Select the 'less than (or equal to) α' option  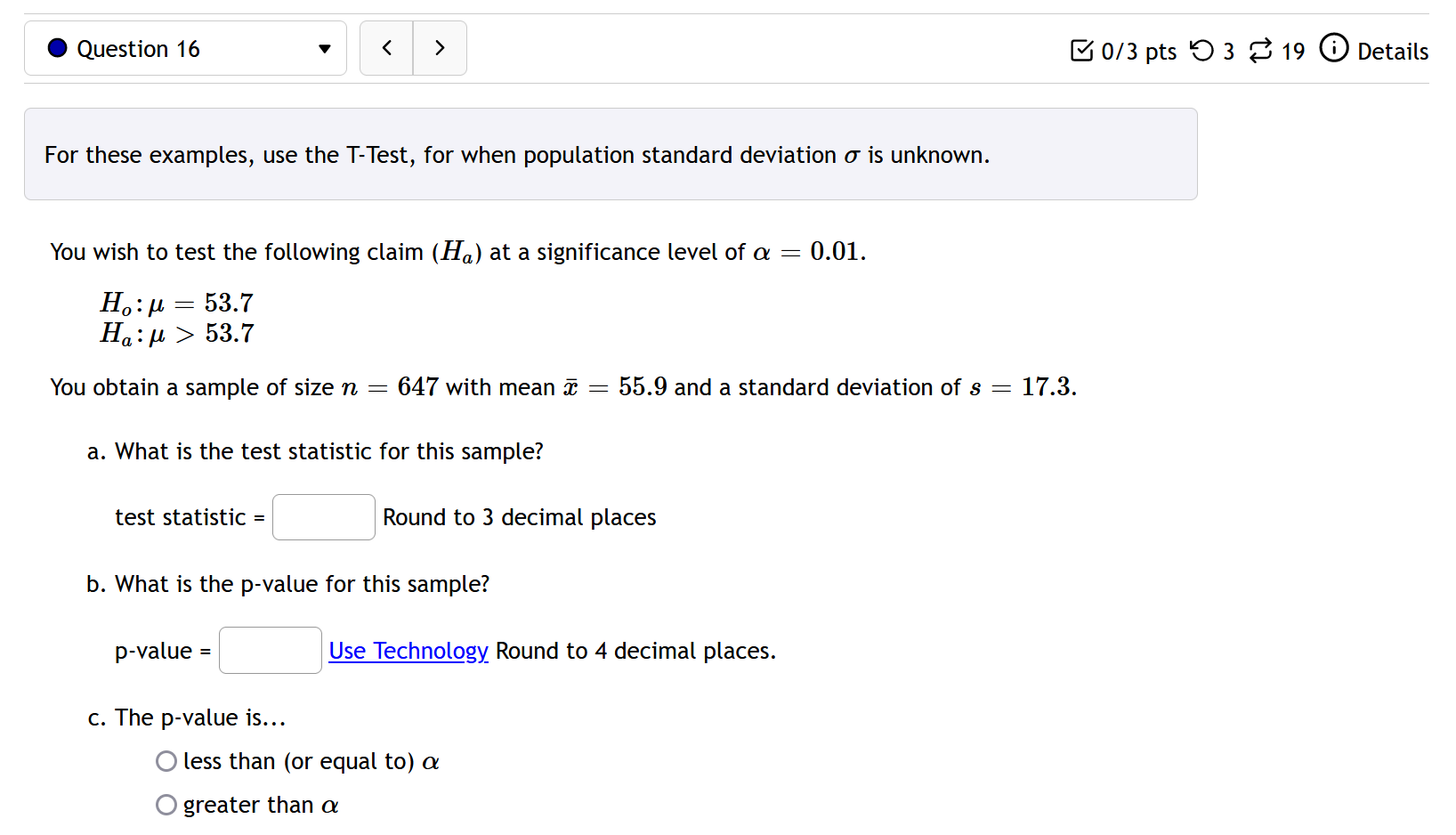166,761
